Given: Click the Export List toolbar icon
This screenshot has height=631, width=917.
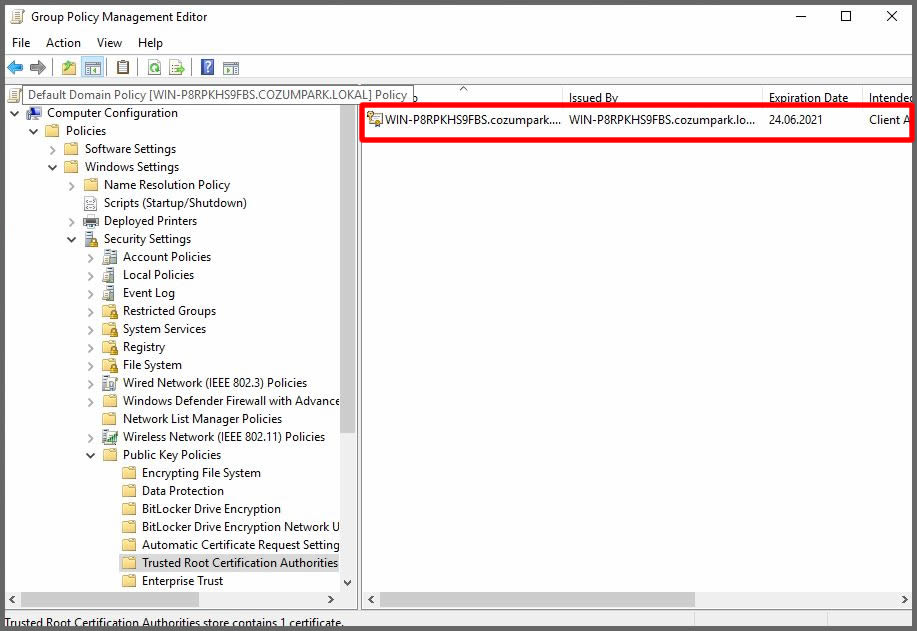Looking at the screenshot, I should [177, 68].
